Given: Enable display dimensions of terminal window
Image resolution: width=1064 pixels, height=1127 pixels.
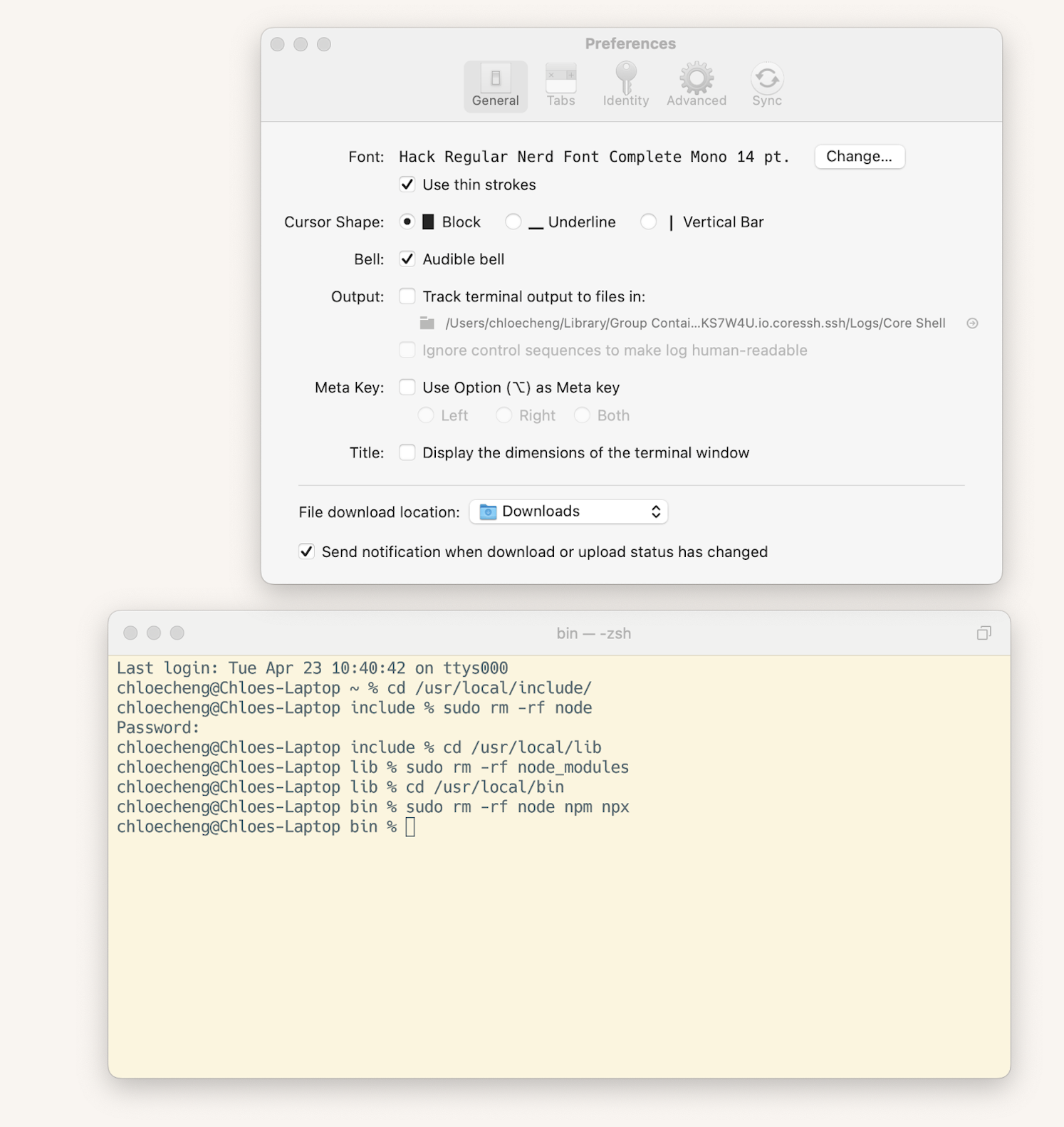Looking at the screenshot, I should pos(407,453).
